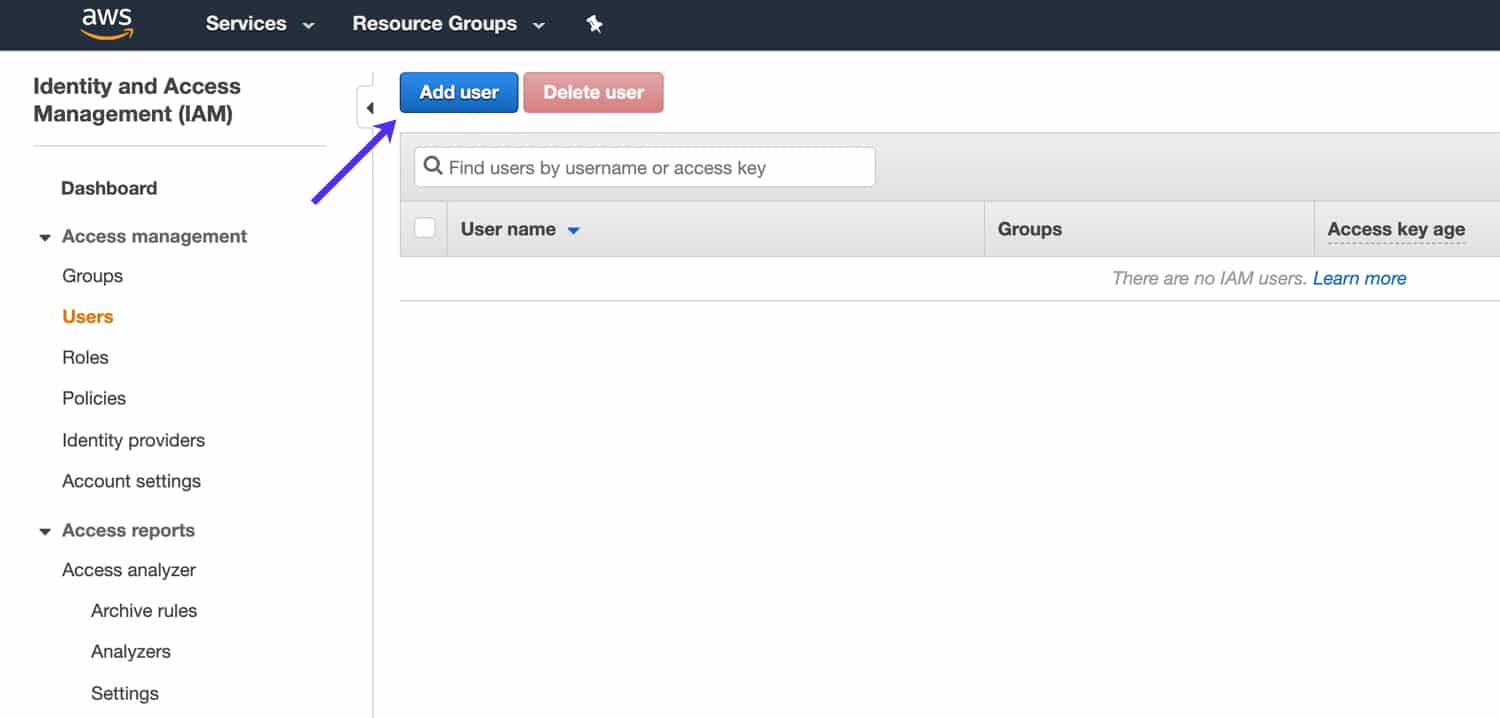
Task: Open the Learn more link
Action: (x=1359, y=278)
